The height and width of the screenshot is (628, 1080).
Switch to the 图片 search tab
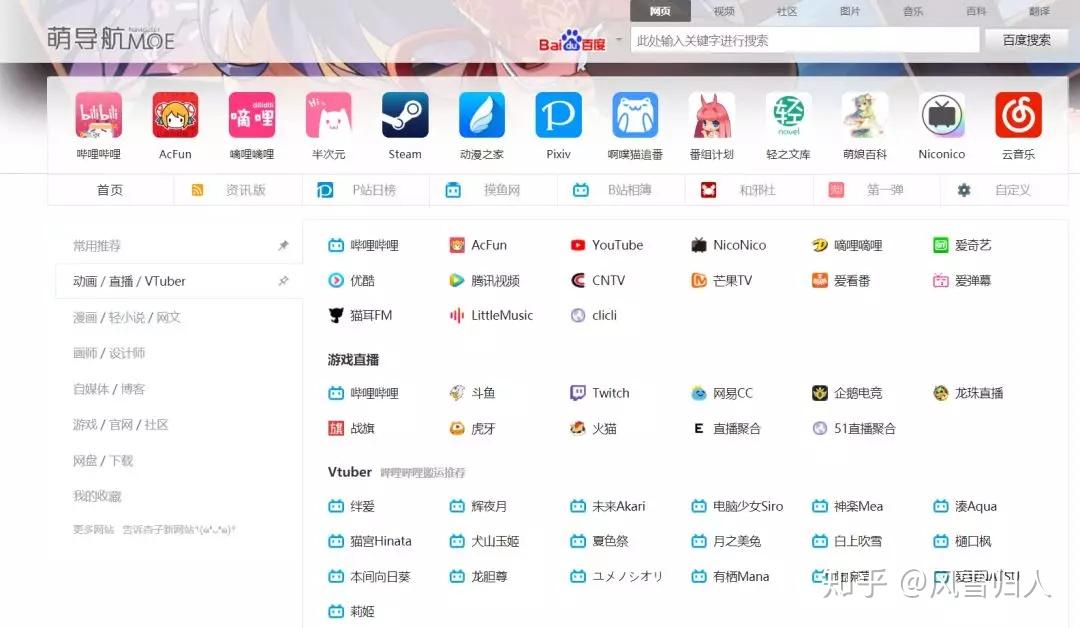pyautogui.click(x=850, y=11)
